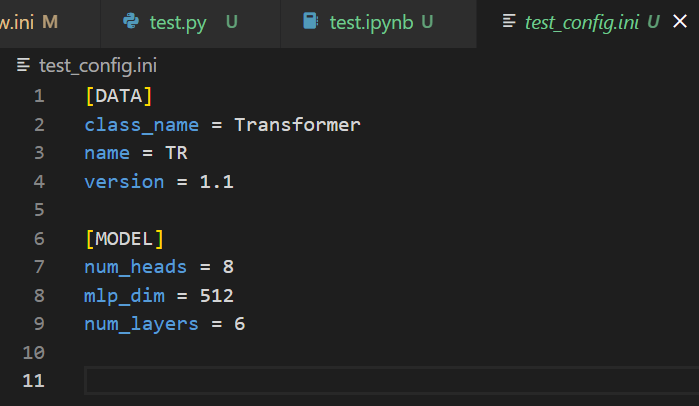Click on the Transformer value text
The height and width of the screenshot is (406, 699).
[x=297, y=125]
